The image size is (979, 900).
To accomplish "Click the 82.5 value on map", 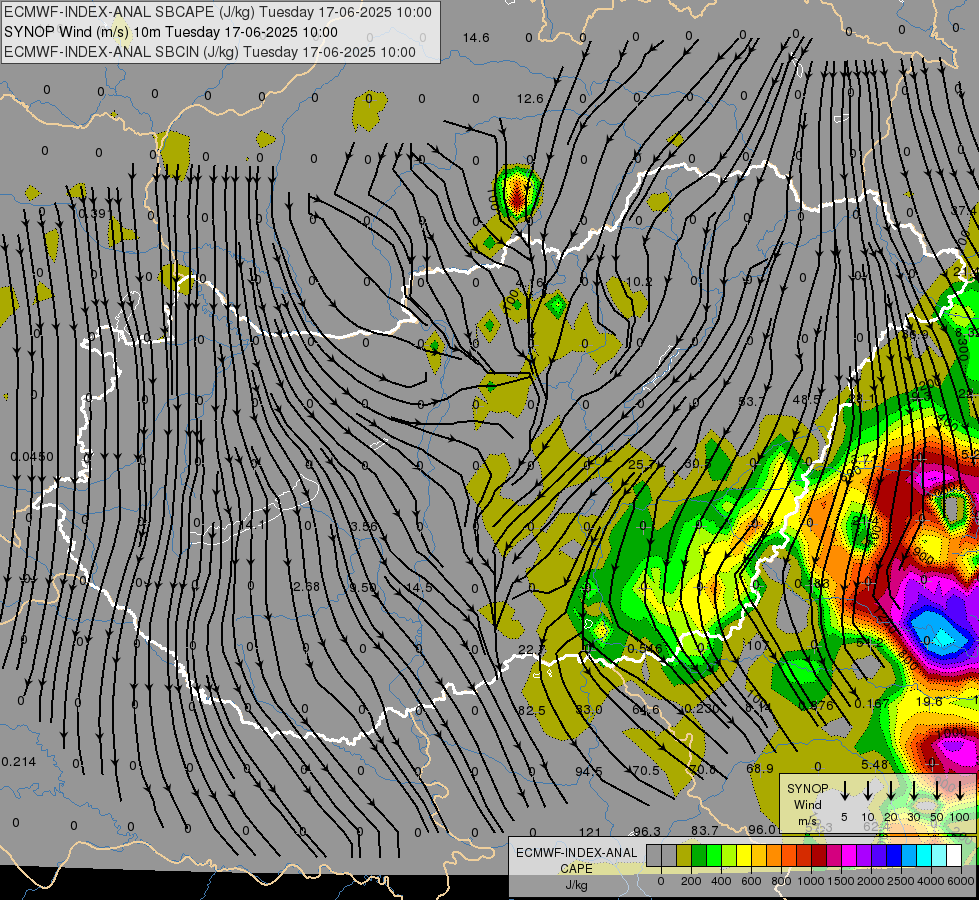I will click(x=531, y=710).
